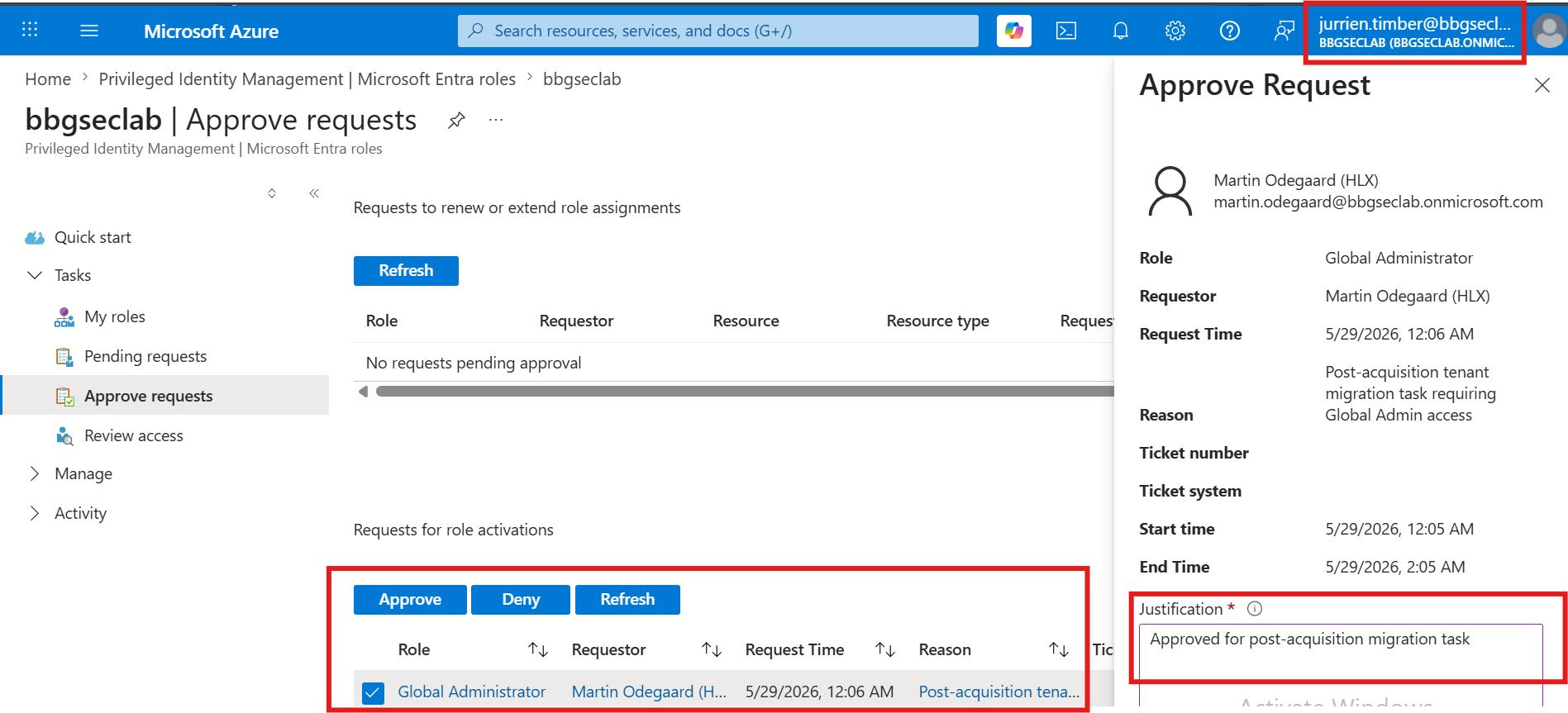1568x713 pixels.
Task: Open the help question mark icon
Action: pyautogui.click(x=1230, y=31)
